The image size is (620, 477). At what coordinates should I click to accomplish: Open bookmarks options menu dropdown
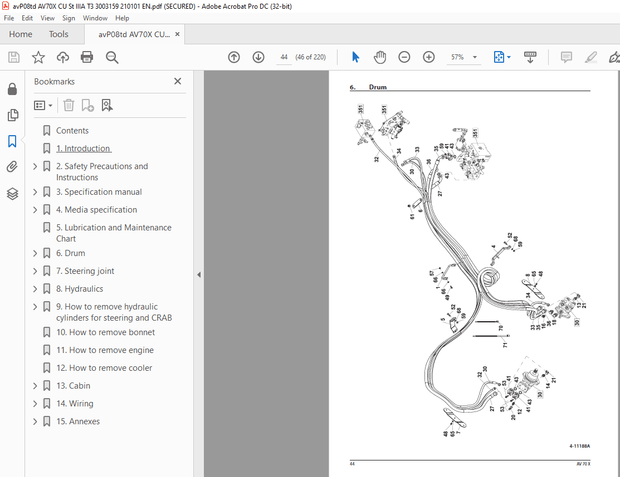click(x=43, y=105)
